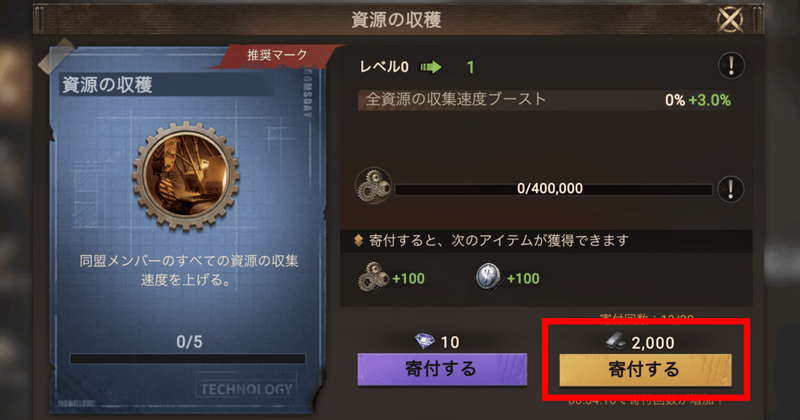This screenshot has height=420, width=800.
Task: Click the silver coin reward icon
Action: [x=488, y=278]
